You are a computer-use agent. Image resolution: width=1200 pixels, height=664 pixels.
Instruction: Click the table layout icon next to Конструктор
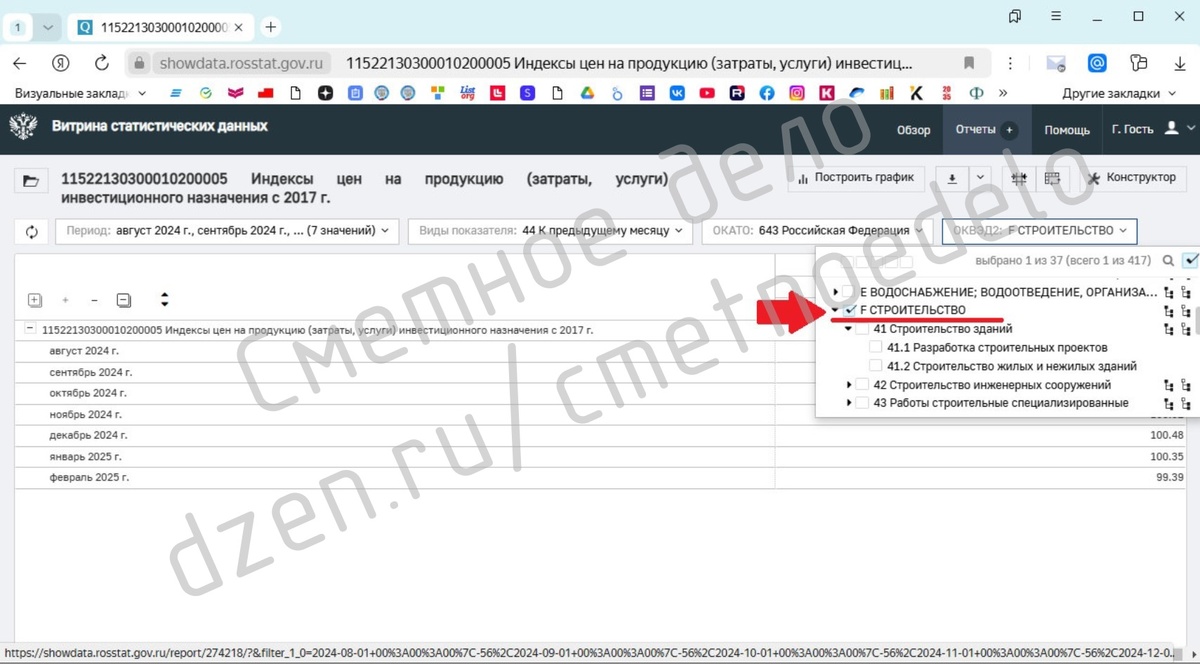tap(1052, 178)
